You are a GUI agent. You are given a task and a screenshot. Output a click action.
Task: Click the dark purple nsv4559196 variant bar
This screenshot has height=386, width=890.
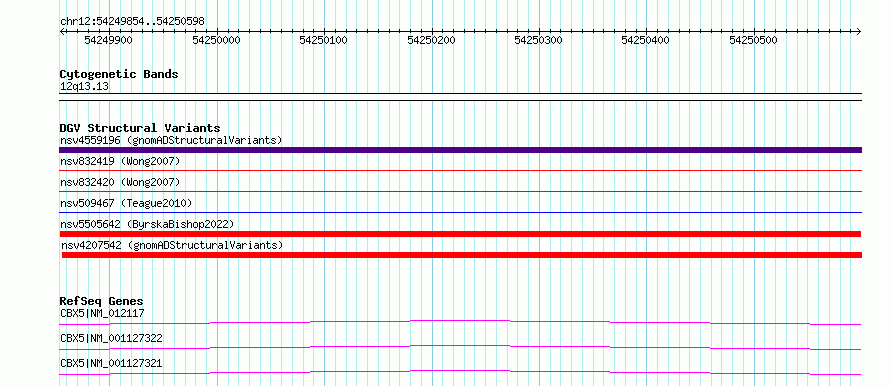460,150
